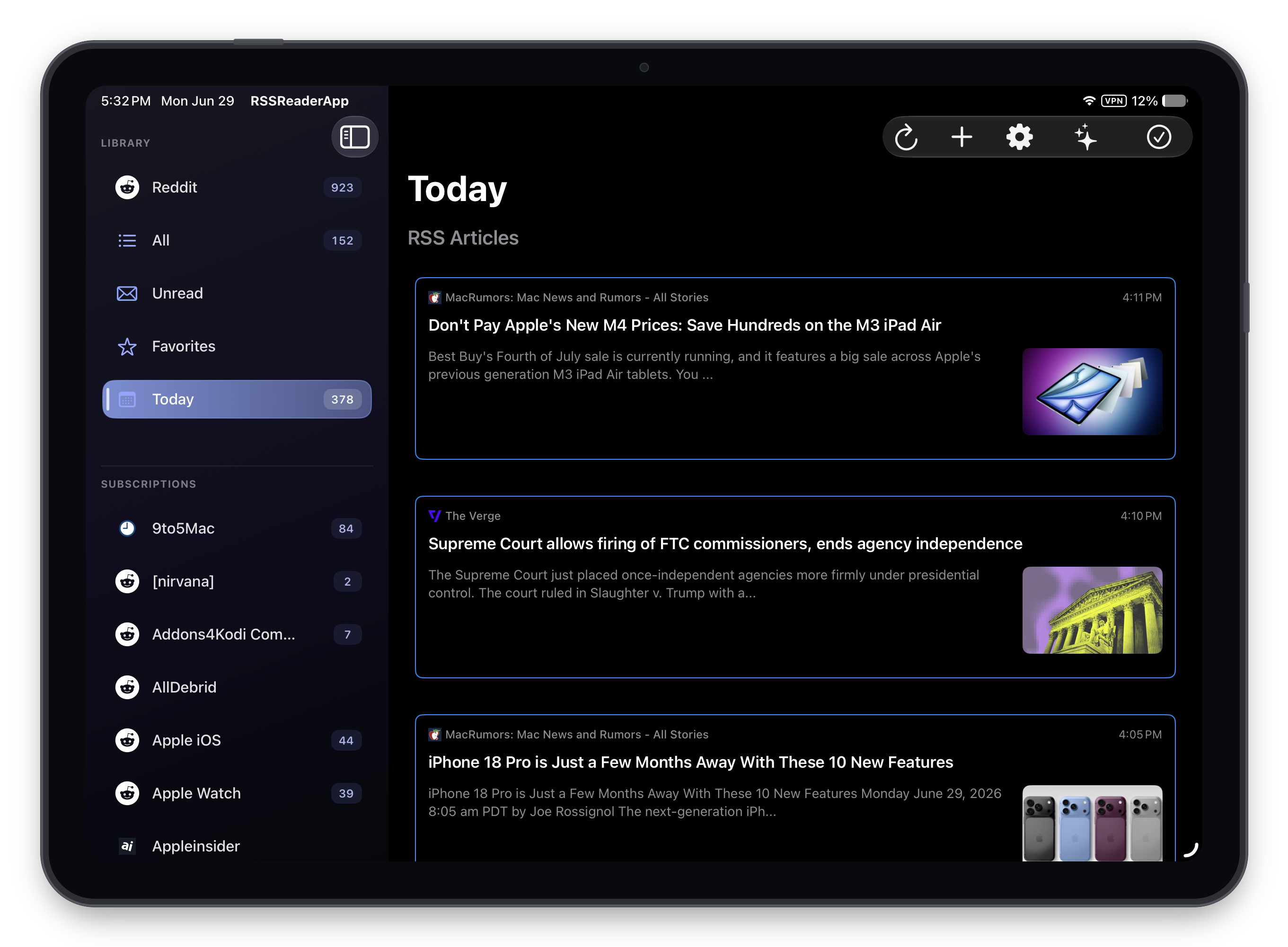Click the Best Buy Fourth of July summary text
The height and width of the screenshot is (947, 1288).
704,365
